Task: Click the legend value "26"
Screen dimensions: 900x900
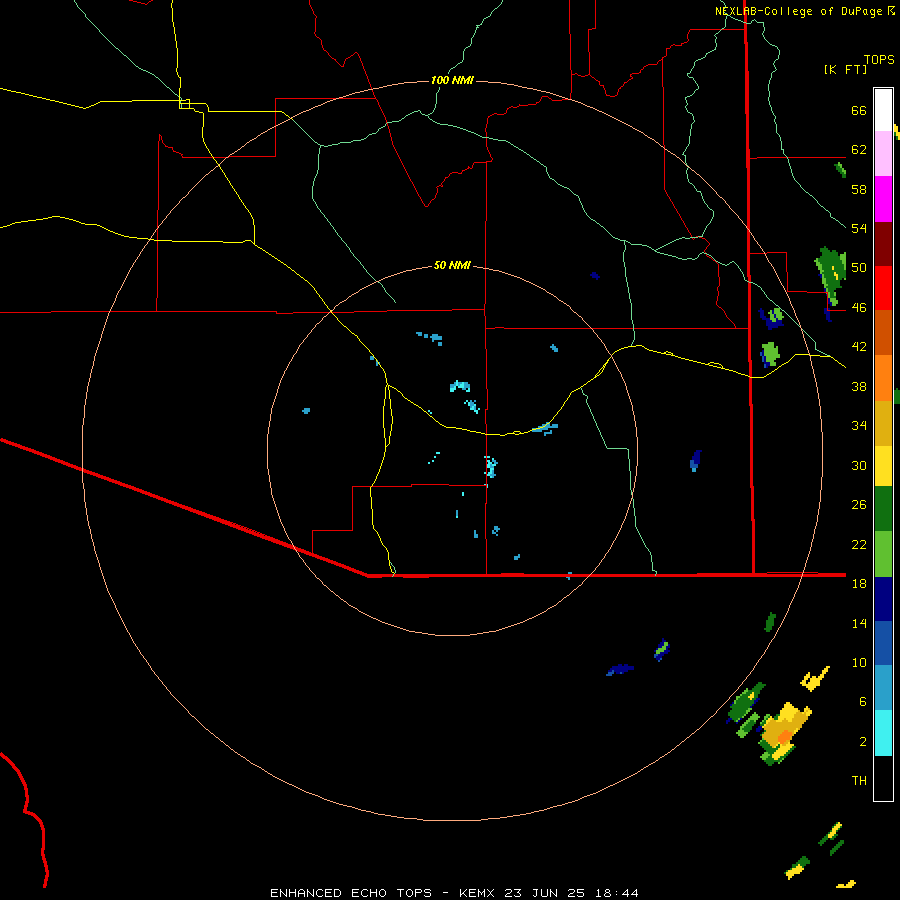Action: point(859,505)
